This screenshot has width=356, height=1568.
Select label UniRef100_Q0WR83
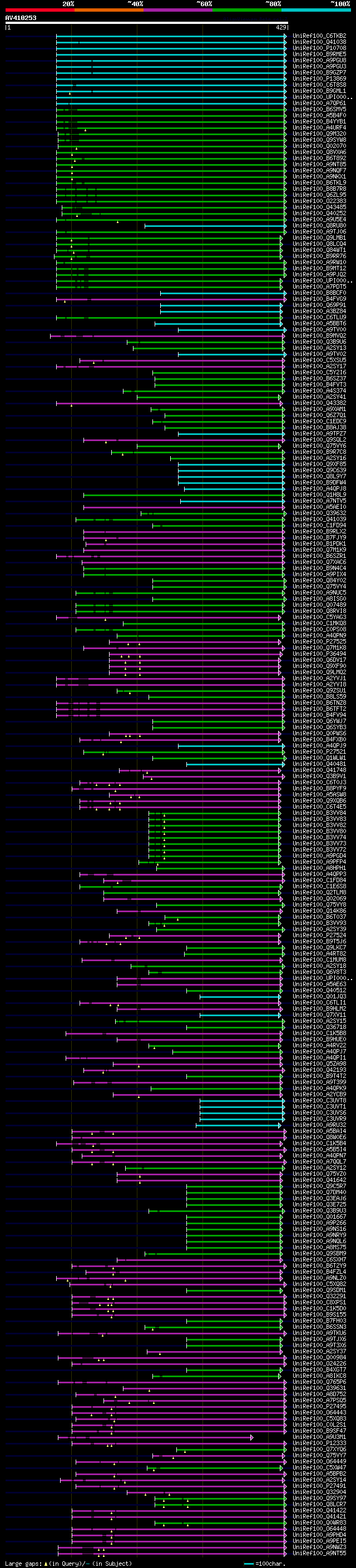(319, 1522)
